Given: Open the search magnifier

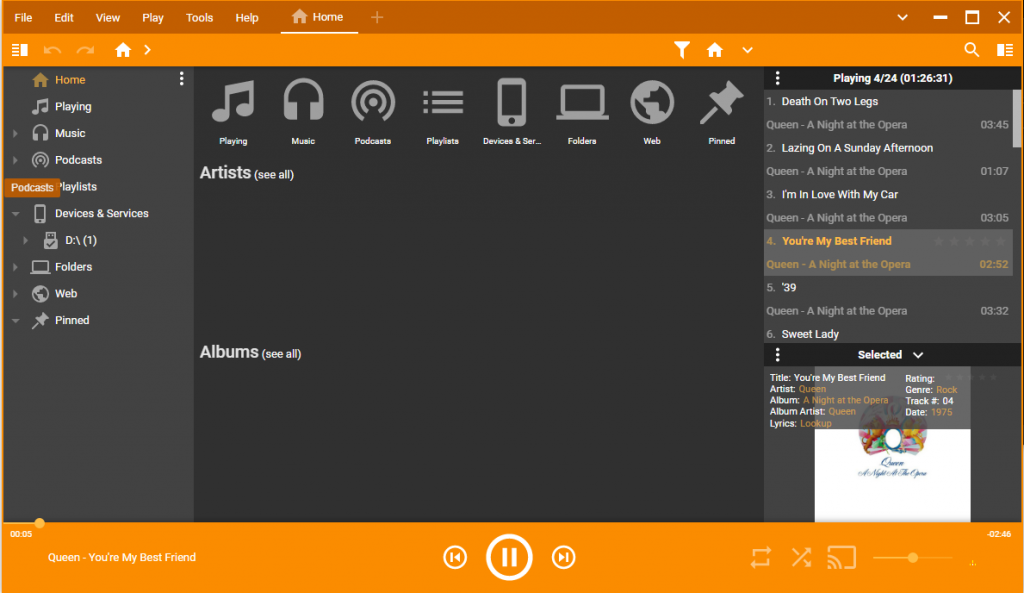Looking at the screenshot, I should click(972, 50).
